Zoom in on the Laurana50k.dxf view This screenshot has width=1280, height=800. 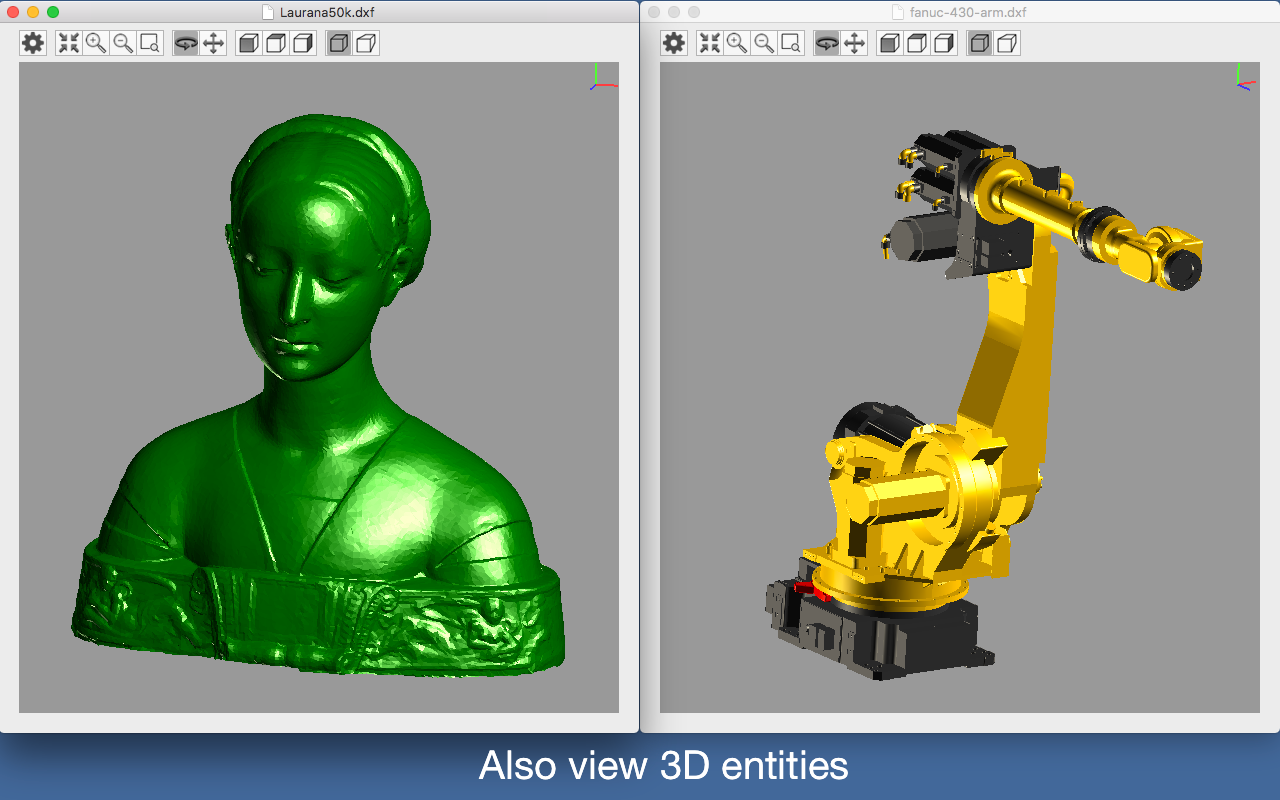click(96, 43)
